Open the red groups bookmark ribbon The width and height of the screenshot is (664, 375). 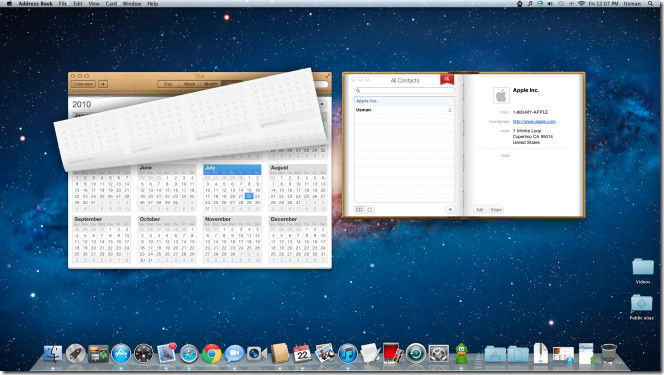point(447,79)
